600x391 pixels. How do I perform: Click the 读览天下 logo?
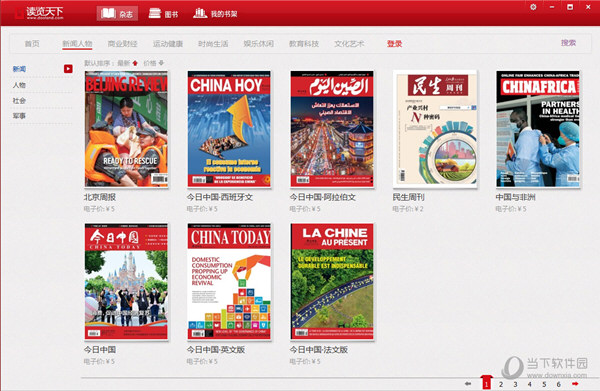pyautogui.click(x=39, y=13)
